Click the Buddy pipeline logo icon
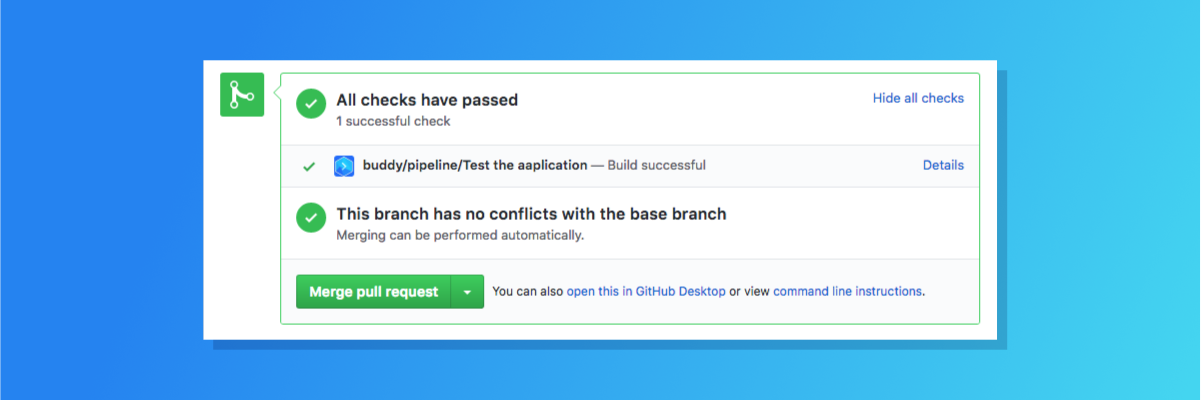Viewport: 1201px width, 400px height. point(344,166)
